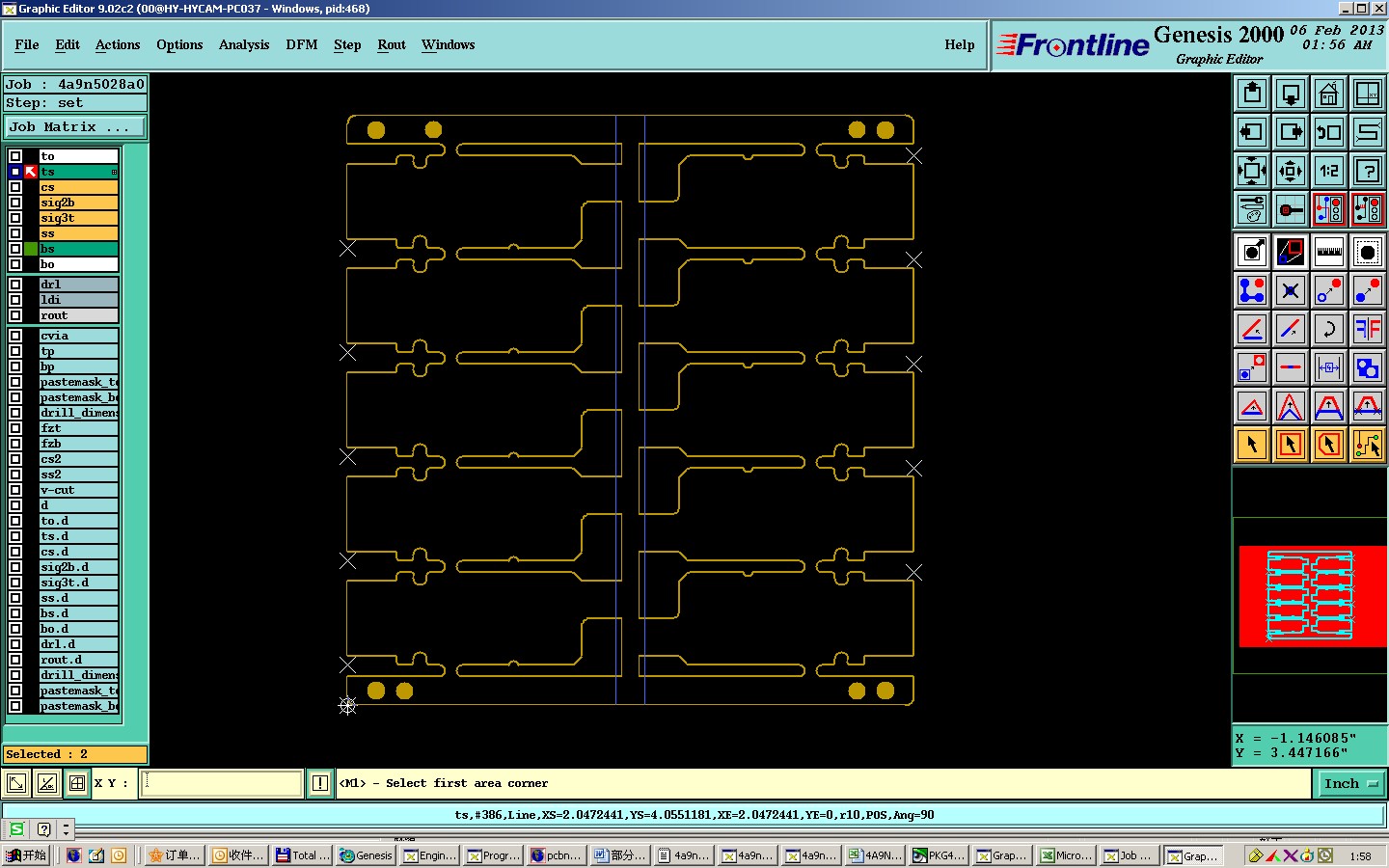Click the Job Matrix button
The width and height of the screenshot is (1389, 868).
click(75, 127)
